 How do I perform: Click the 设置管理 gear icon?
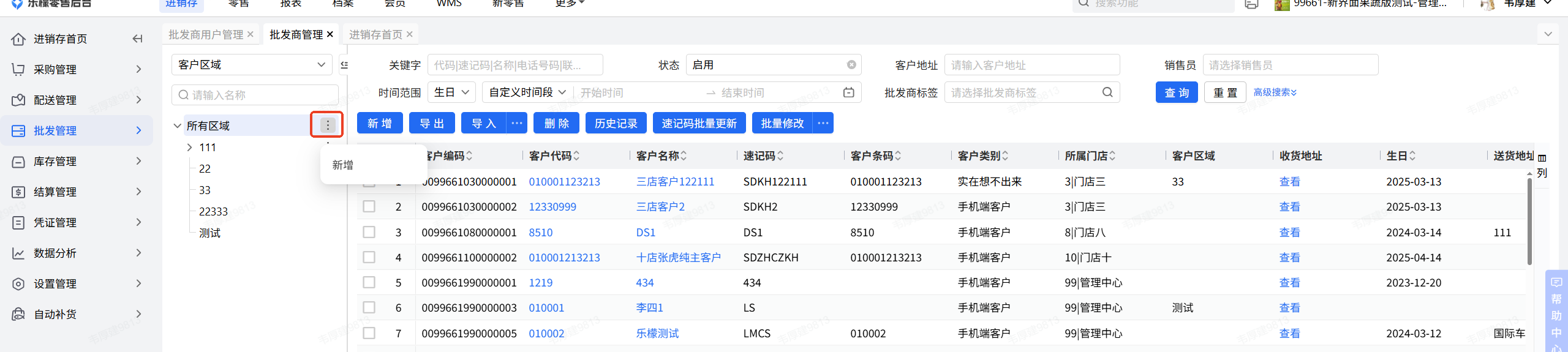[18, 283]
